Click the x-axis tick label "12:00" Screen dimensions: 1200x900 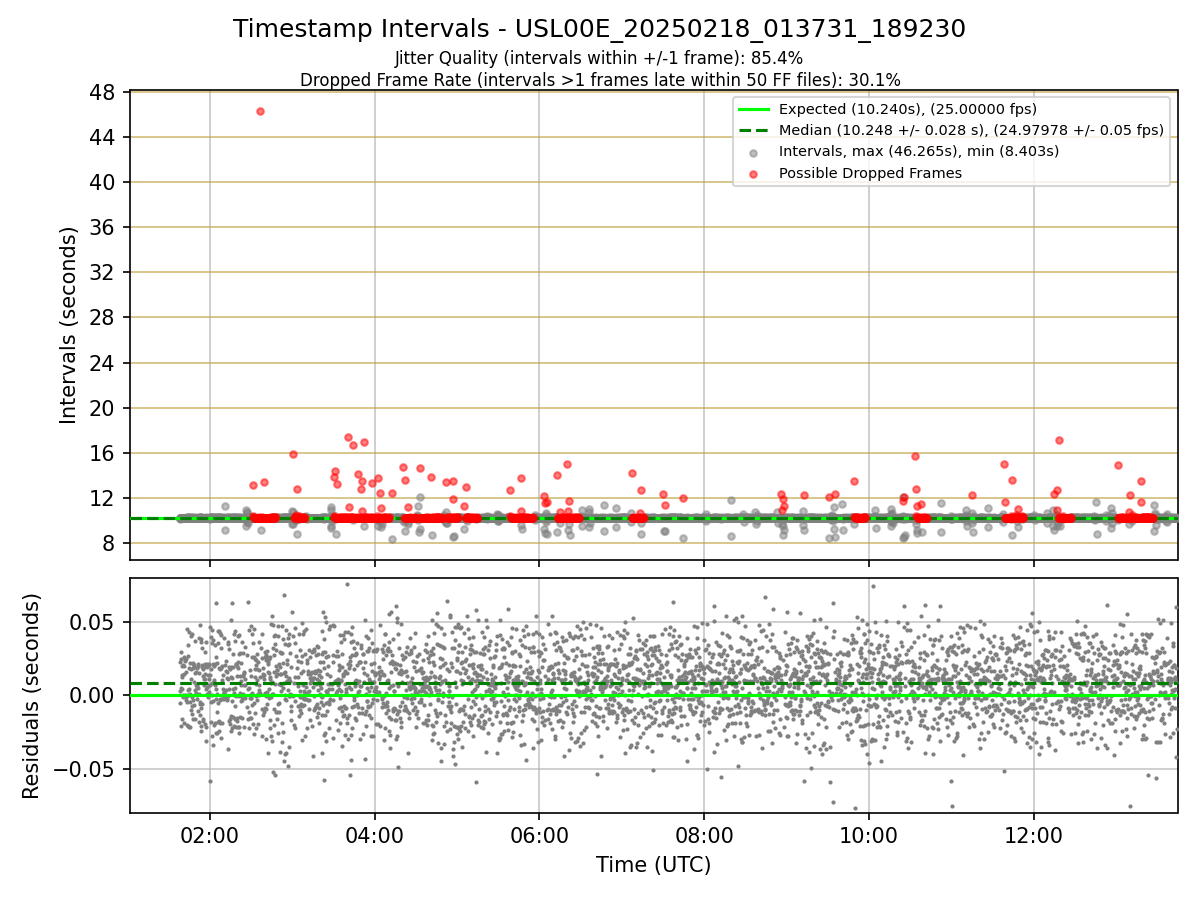point(1033,834)
